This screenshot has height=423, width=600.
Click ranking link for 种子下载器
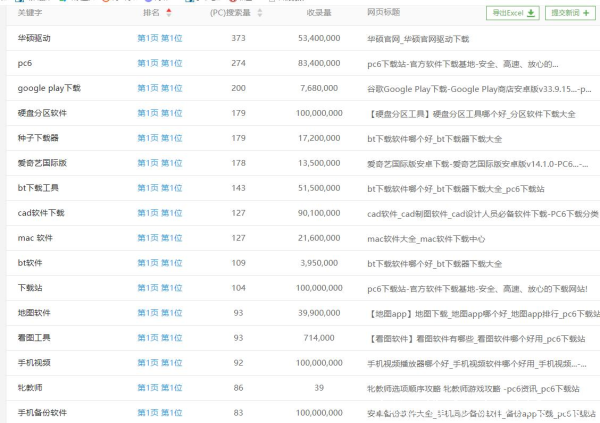[x=159, y=138]
